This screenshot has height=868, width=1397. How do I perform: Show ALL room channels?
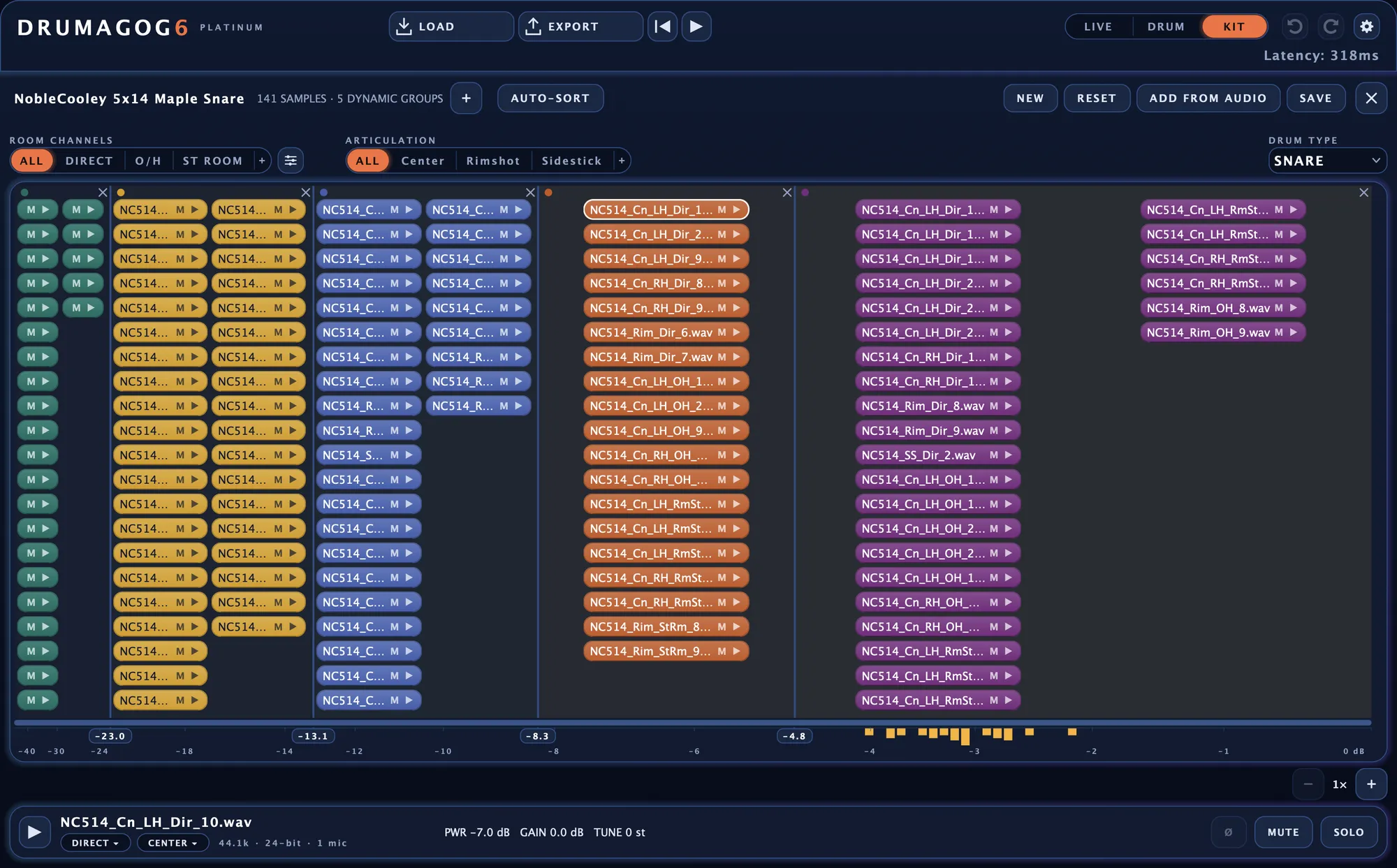click(31, 161)
